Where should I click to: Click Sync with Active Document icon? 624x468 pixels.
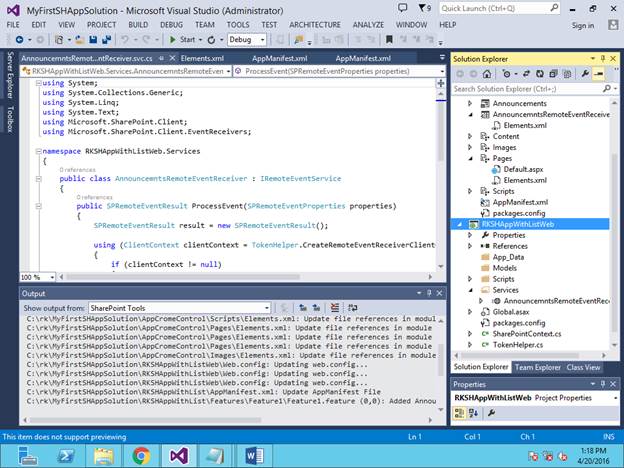click(526, 74)
